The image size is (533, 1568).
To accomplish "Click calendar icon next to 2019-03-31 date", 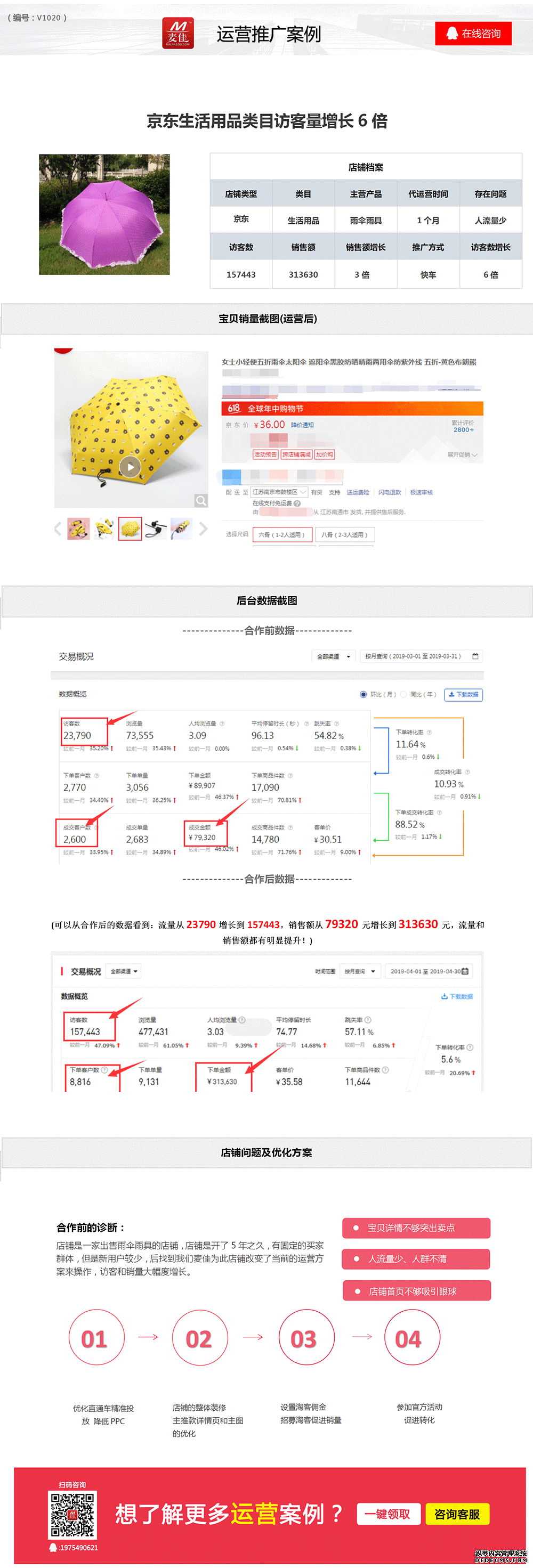I will pyautogui.click(x=475, y=656).
